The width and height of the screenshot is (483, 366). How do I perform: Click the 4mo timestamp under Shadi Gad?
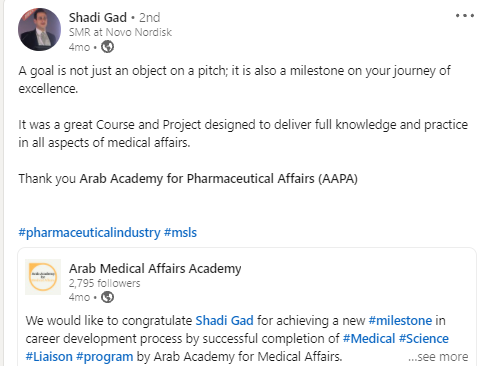pyautogui.click(x=79, y=47)
